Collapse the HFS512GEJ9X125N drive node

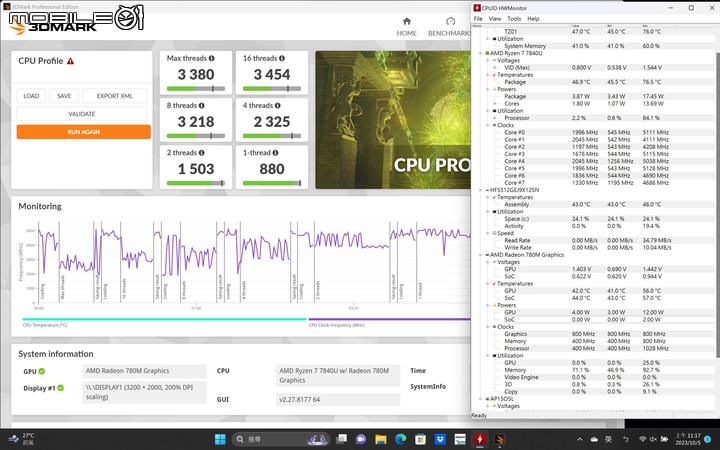coord(481,190)
